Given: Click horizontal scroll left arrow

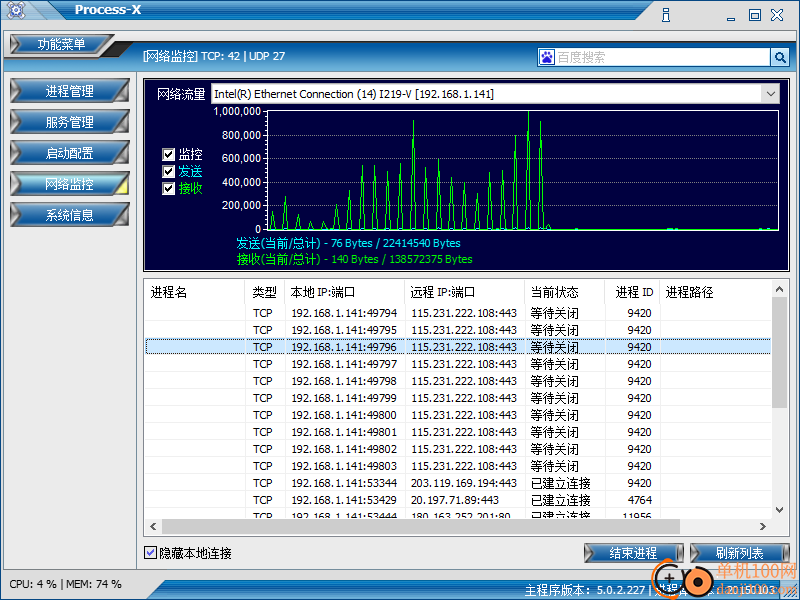Looking at the screenshot, I should pyautogui.click(x=153, y=526).
